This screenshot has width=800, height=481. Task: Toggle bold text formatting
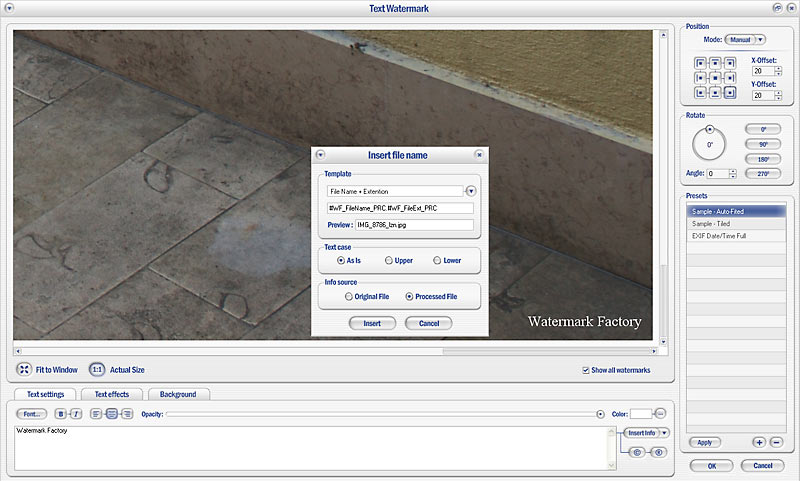(61, 413)
